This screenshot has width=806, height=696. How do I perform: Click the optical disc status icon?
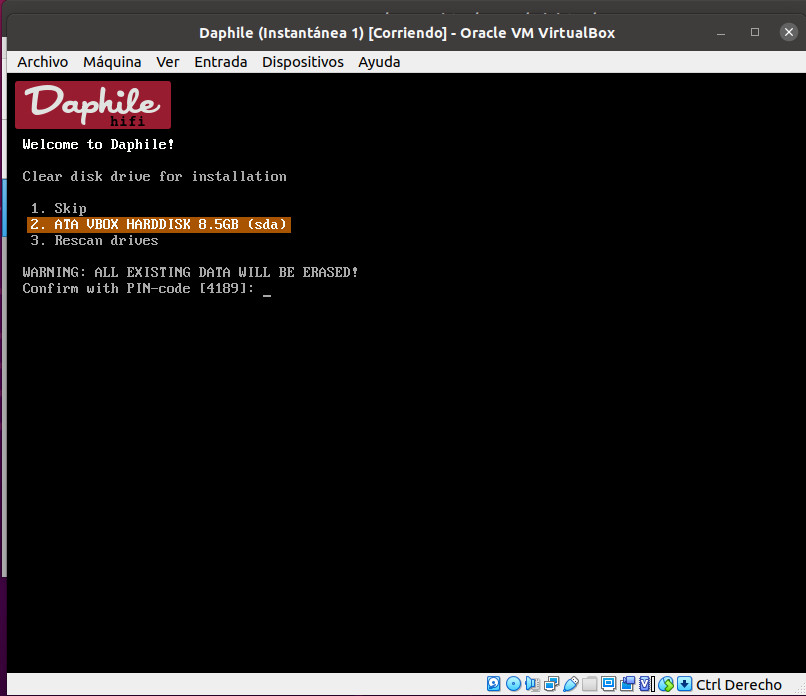pos(513,684)
